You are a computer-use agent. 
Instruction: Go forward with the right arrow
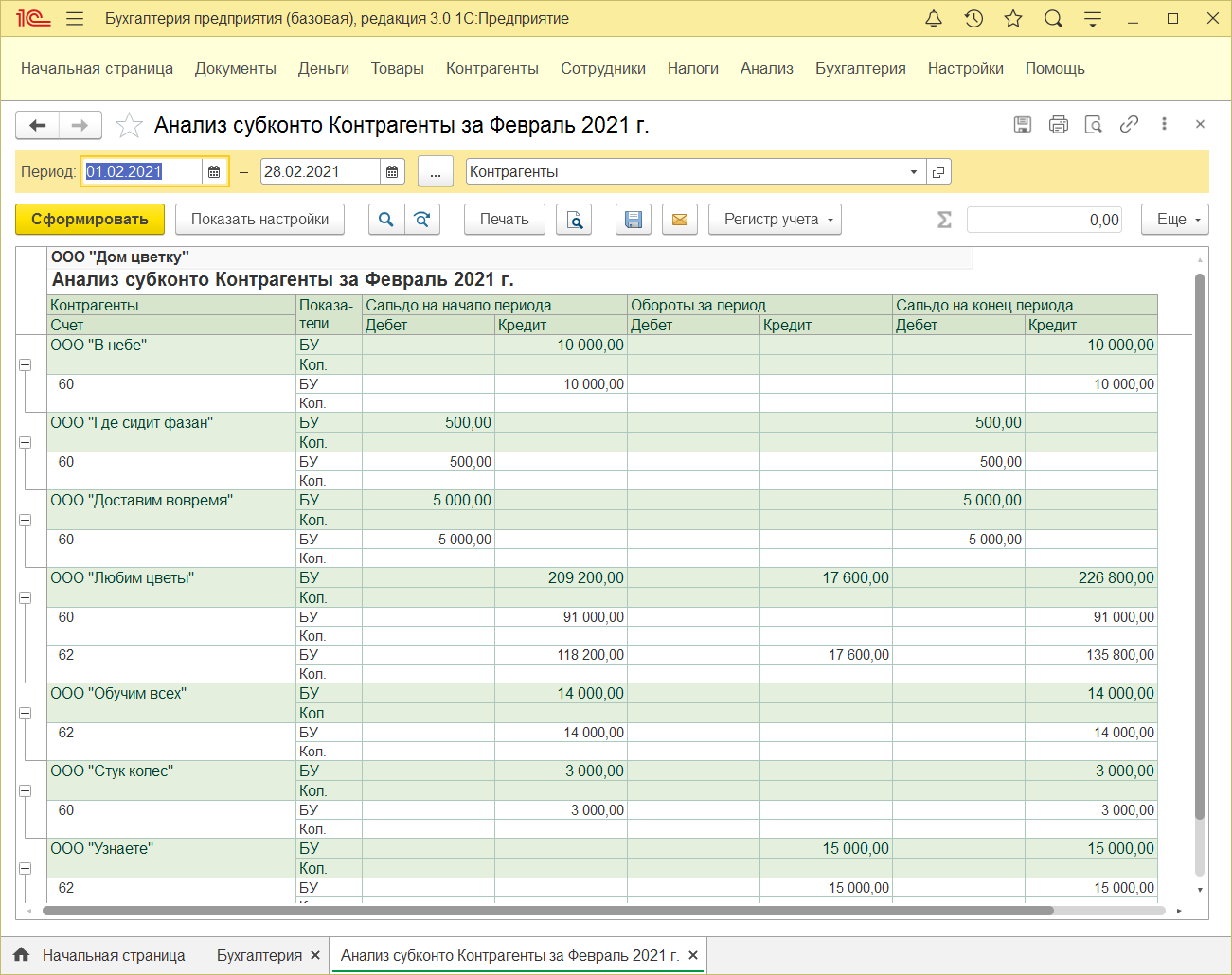[x=80, y=125]
